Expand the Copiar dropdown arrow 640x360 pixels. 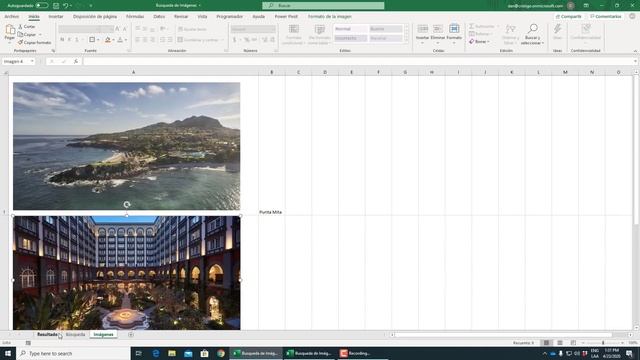pos(40,35)
